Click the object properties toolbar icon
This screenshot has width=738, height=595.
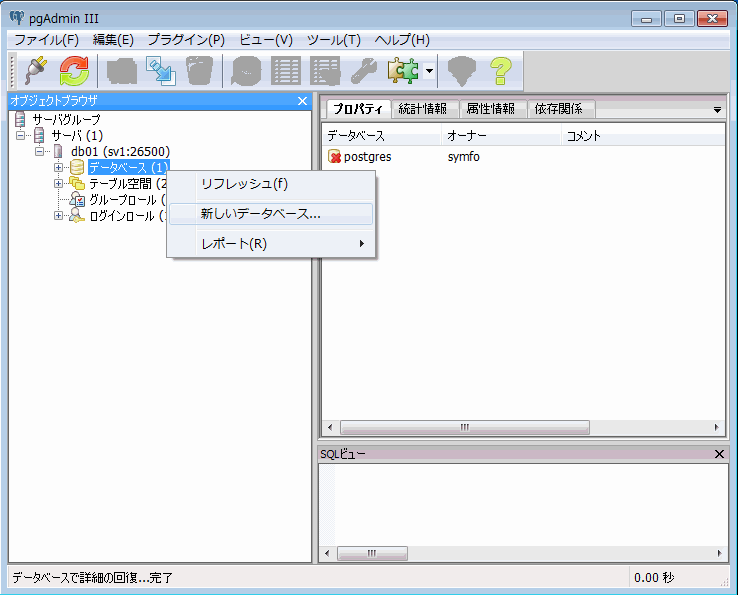[122, 71]
